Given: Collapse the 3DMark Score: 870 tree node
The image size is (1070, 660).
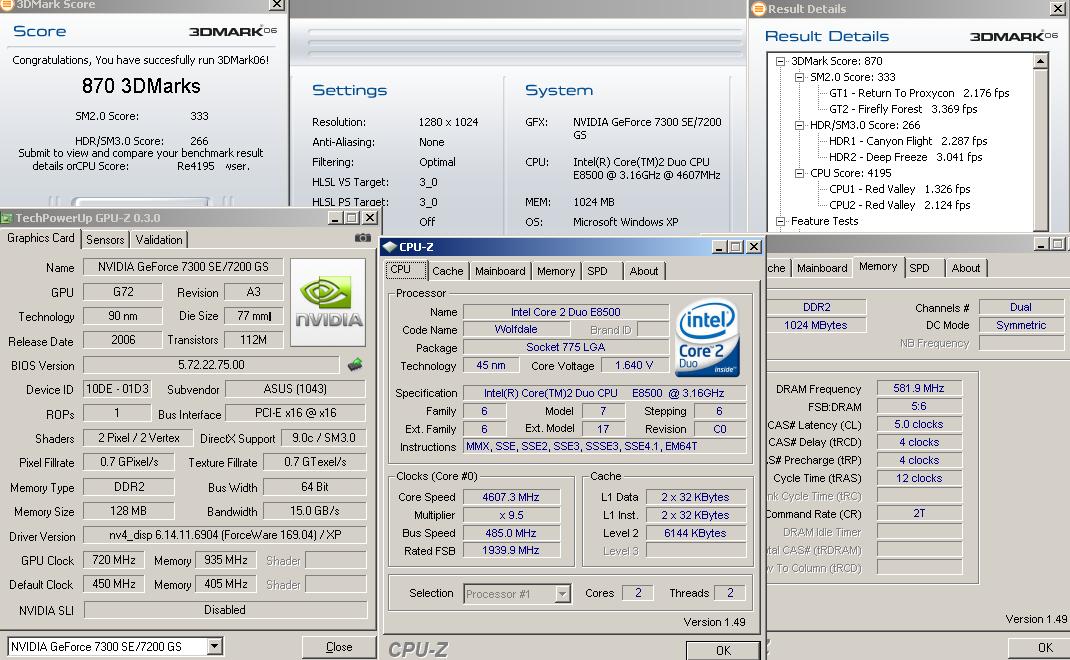Looking at the screenshot, I should pyautogui.click(x=780, y=61).
